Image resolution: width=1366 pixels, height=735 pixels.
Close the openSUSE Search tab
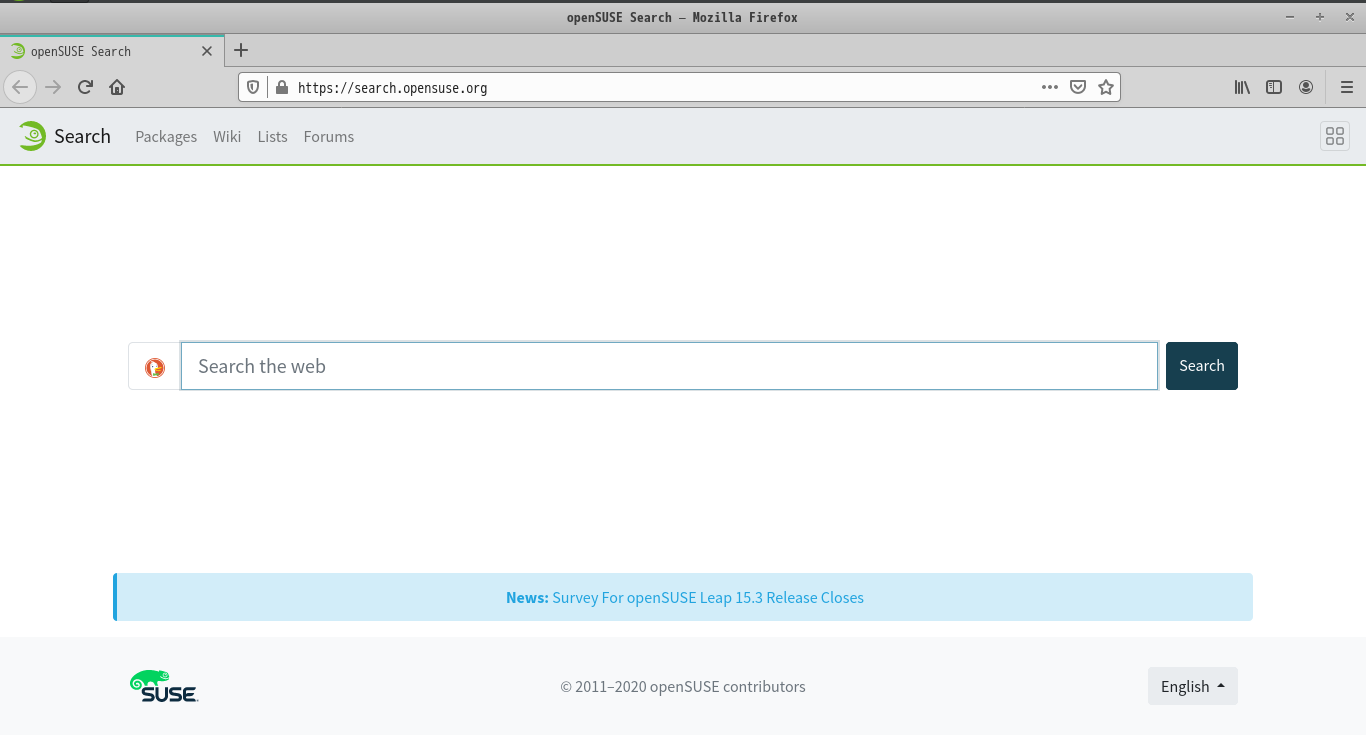207,51
